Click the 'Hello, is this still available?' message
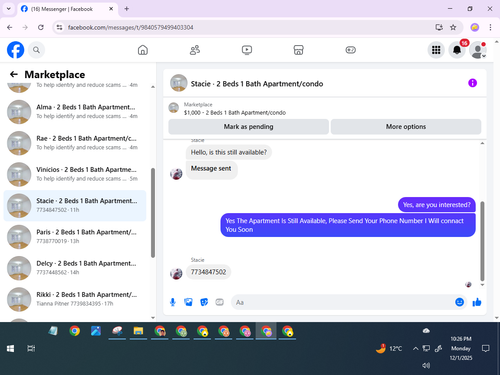 point(229,152)
